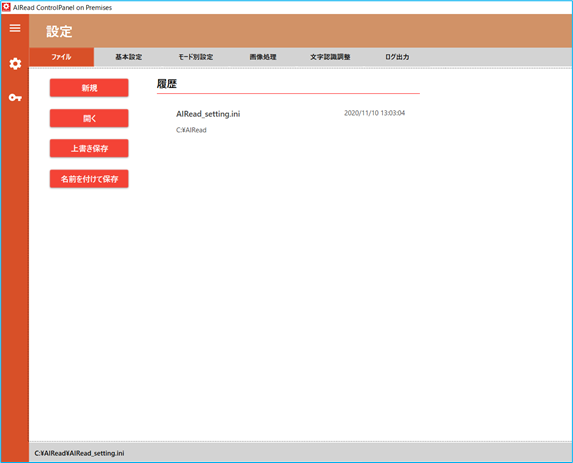Viewport: 573px width, 463px height.
Task: Open the モード別設定 tab
Action: point(196,57)
